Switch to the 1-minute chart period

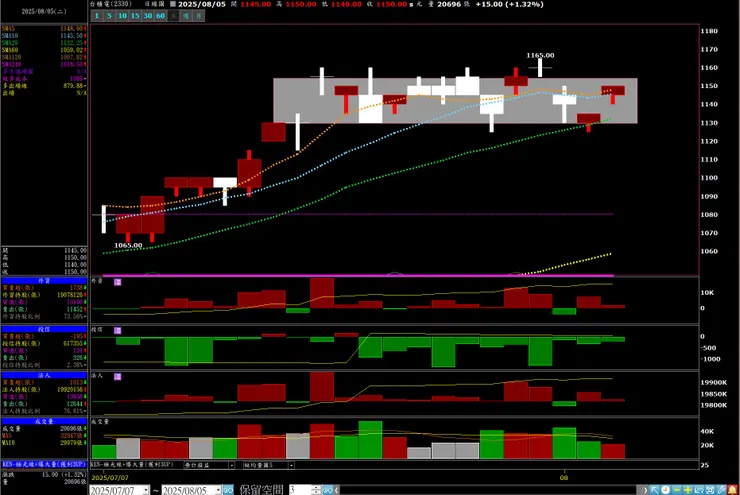(96, 16)
